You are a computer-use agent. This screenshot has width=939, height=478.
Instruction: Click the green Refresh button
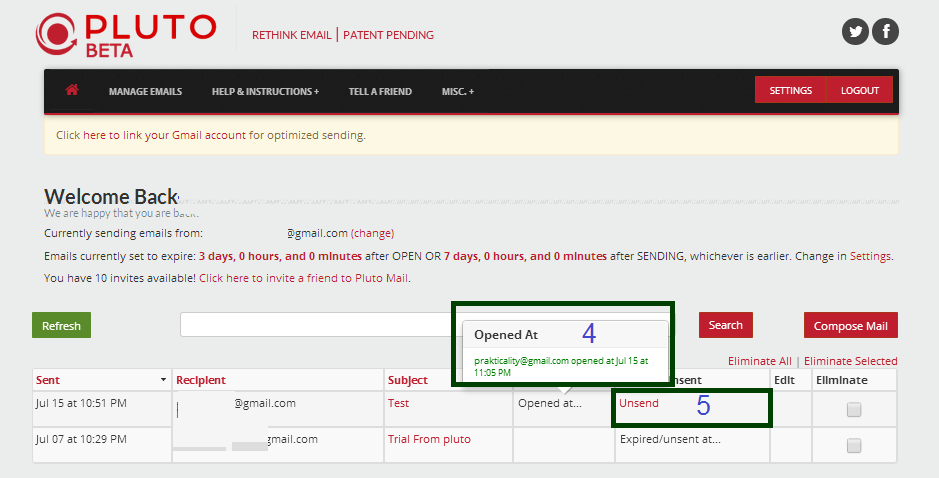[62, 325]
